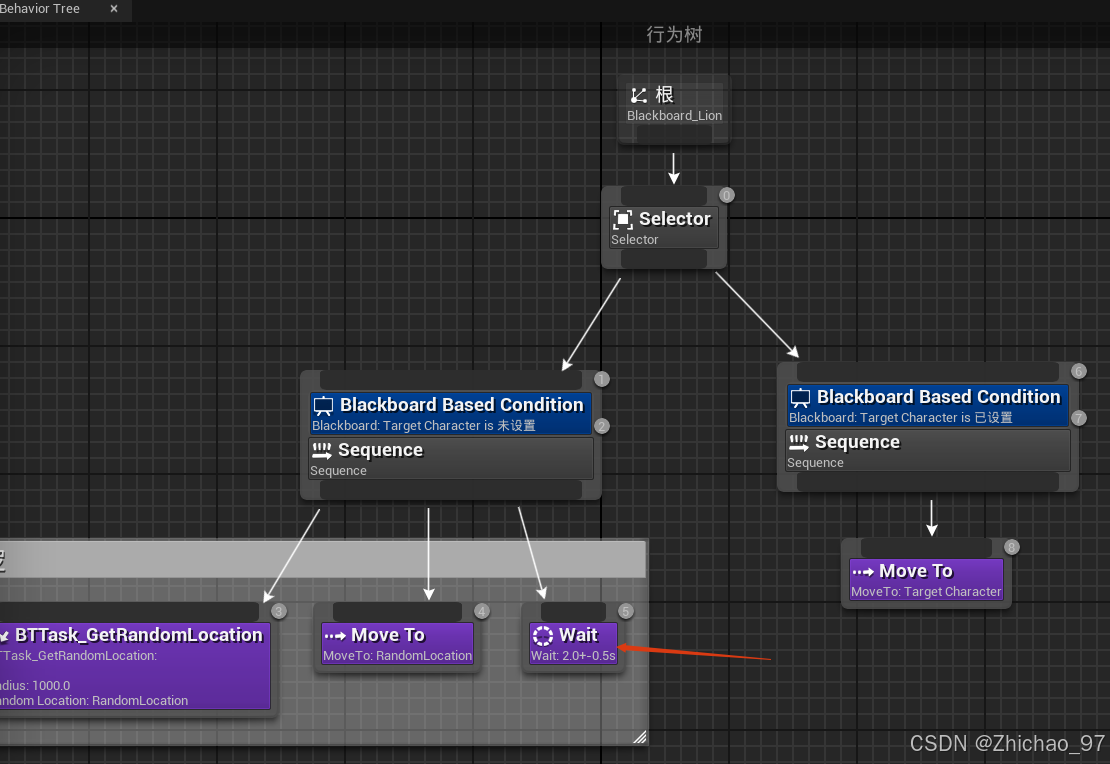Select the Move To RandomLocation task
1110x764 pixels.
click(x=397, y=644)
